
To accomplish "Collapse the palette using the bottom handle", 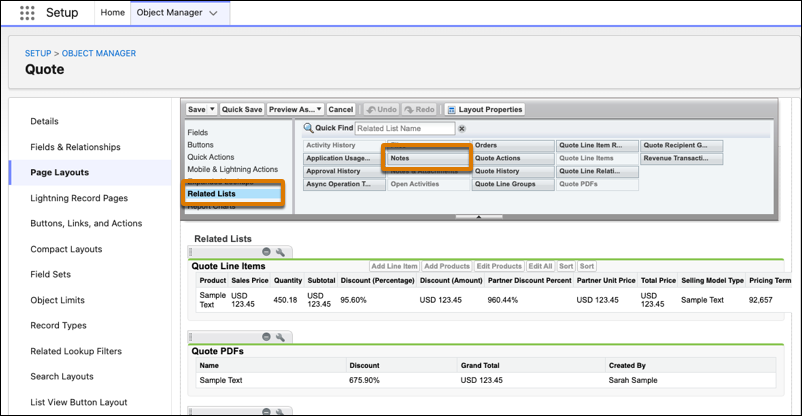I will pos(479,217).
